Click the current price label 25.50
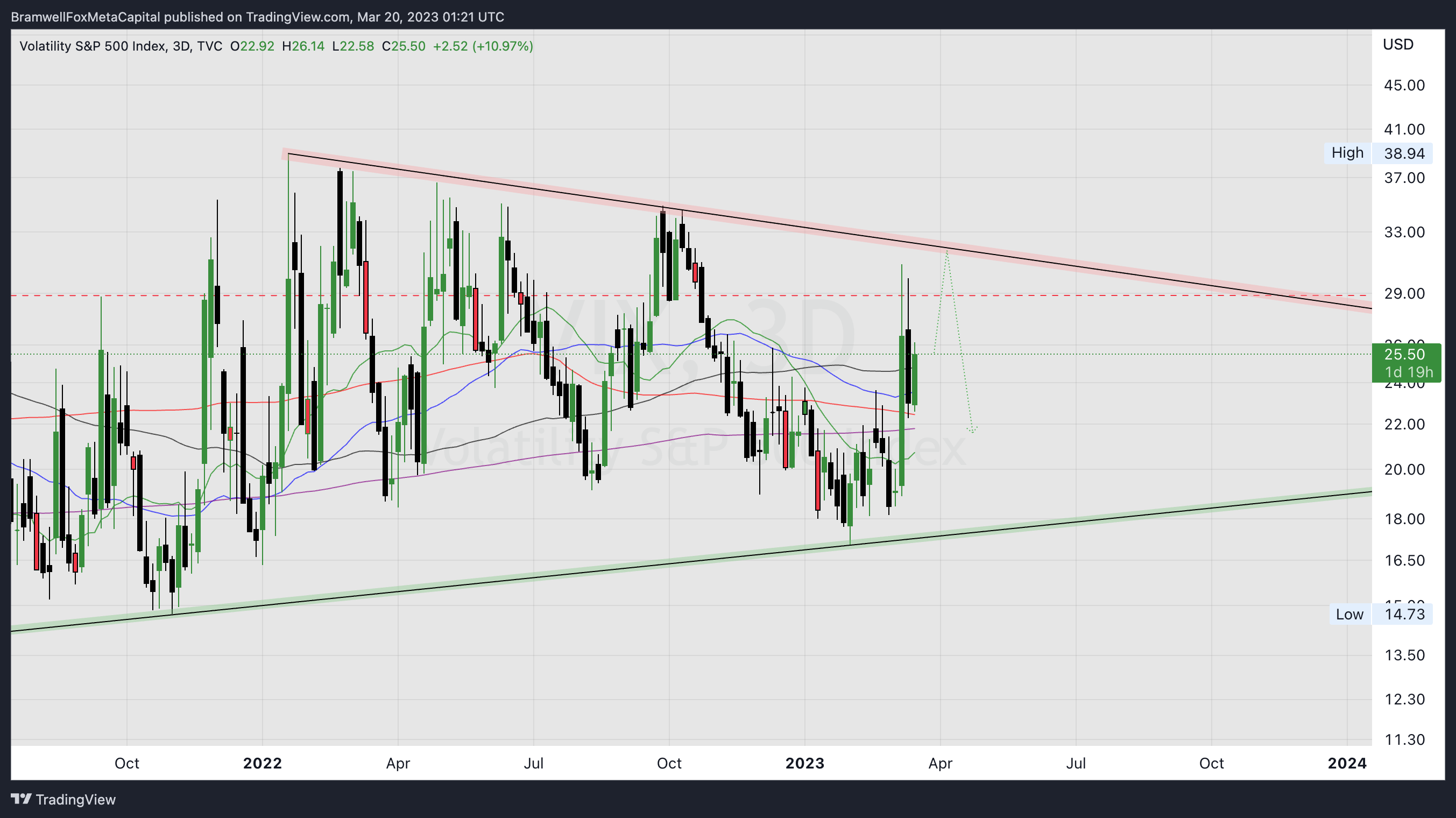Screen dimensions: 1456x818 point(1404,355)
